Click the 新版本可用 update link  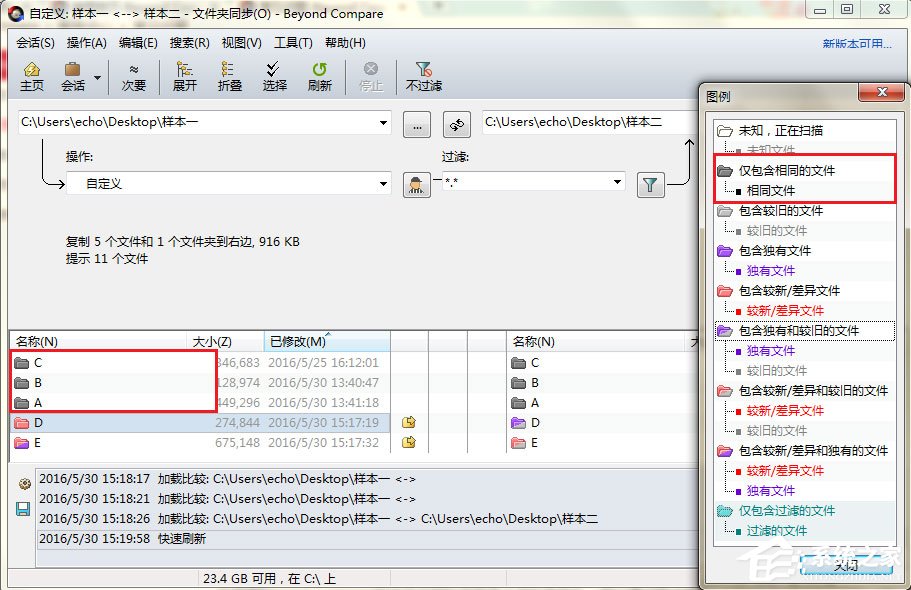[x=855, y=43]
